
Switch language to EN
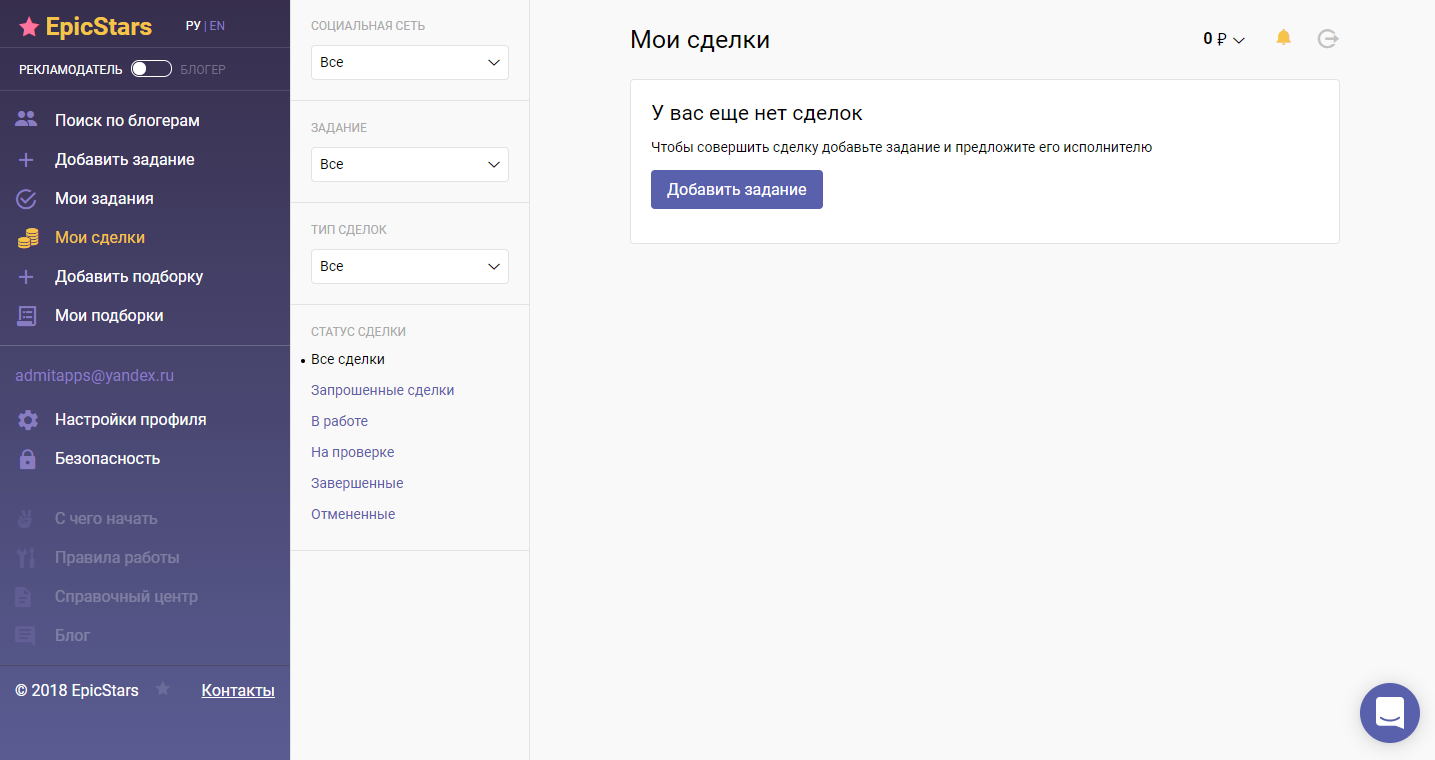217,26
